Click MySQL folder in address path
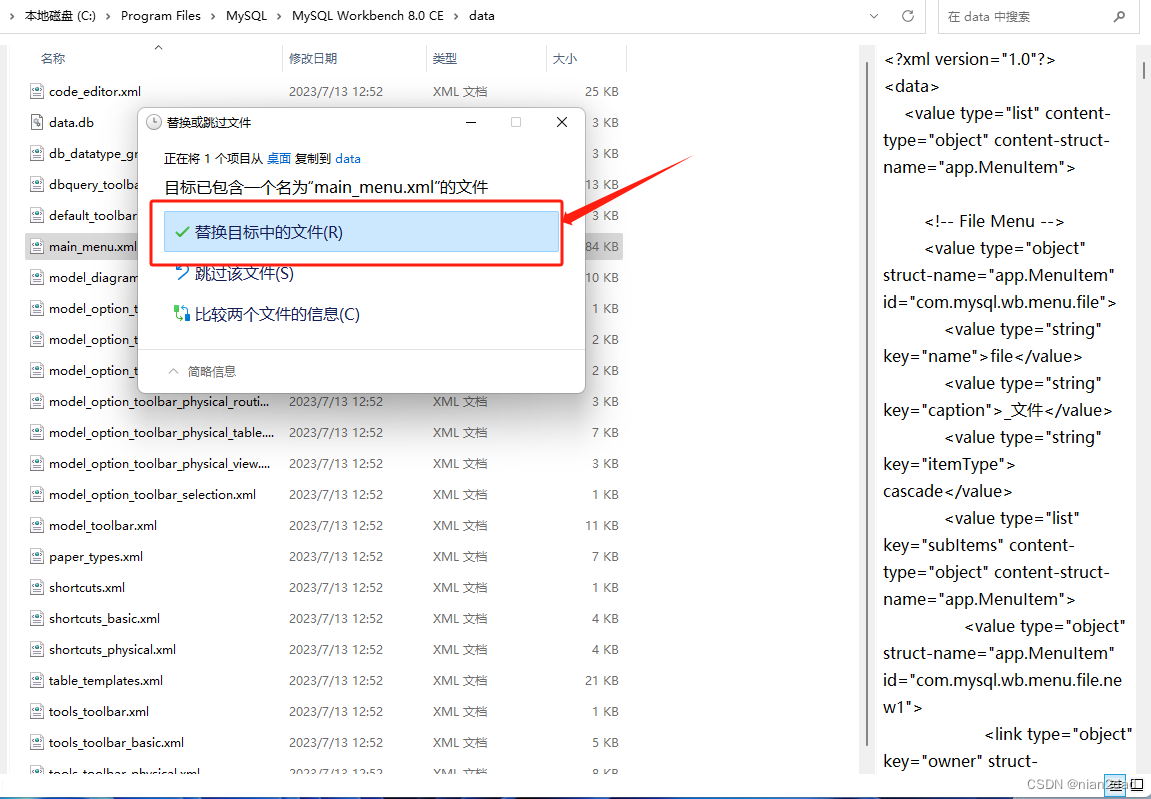 [x=246, y=16]
